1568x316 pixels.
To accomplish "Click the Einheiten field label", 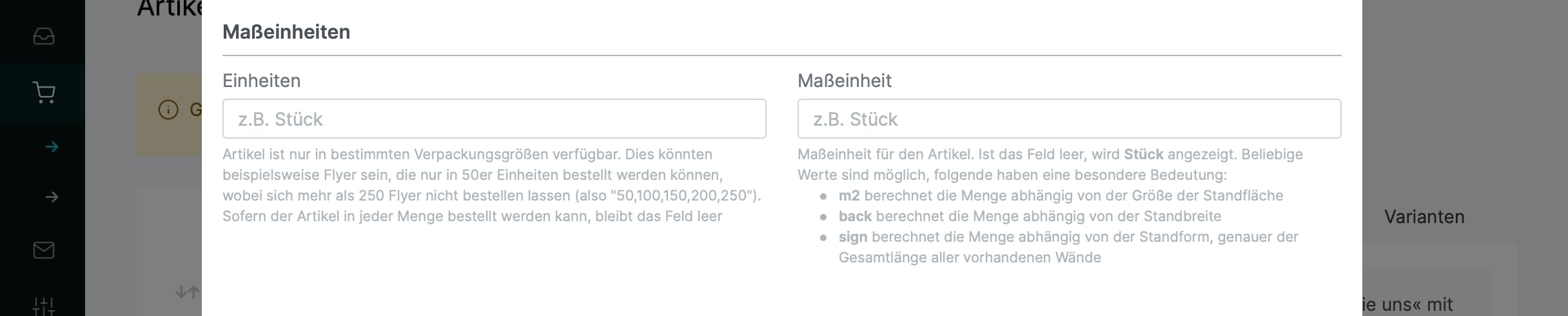I will click(x=261, y=81).
